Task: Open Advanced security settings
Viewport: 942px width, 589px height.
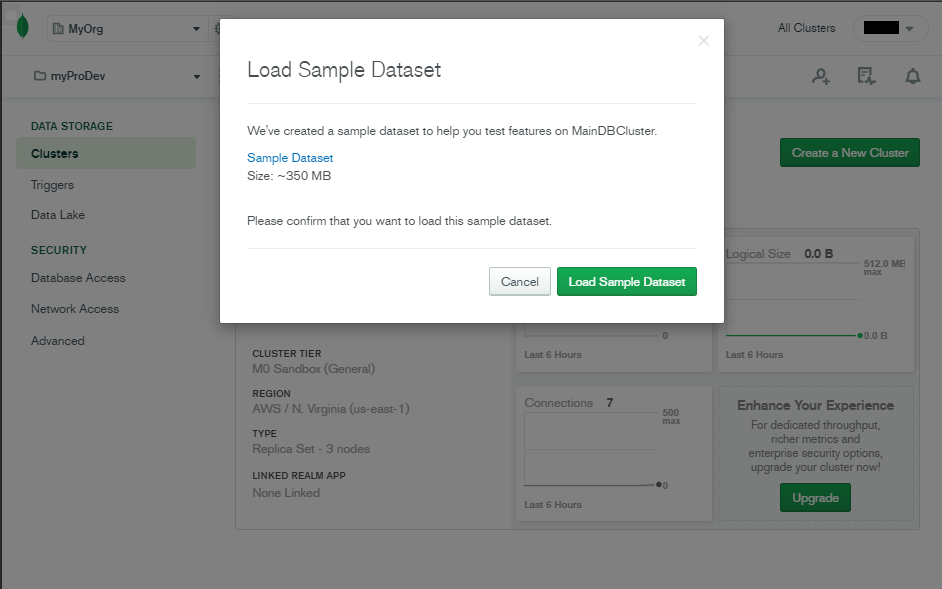Action: [58, 341]
